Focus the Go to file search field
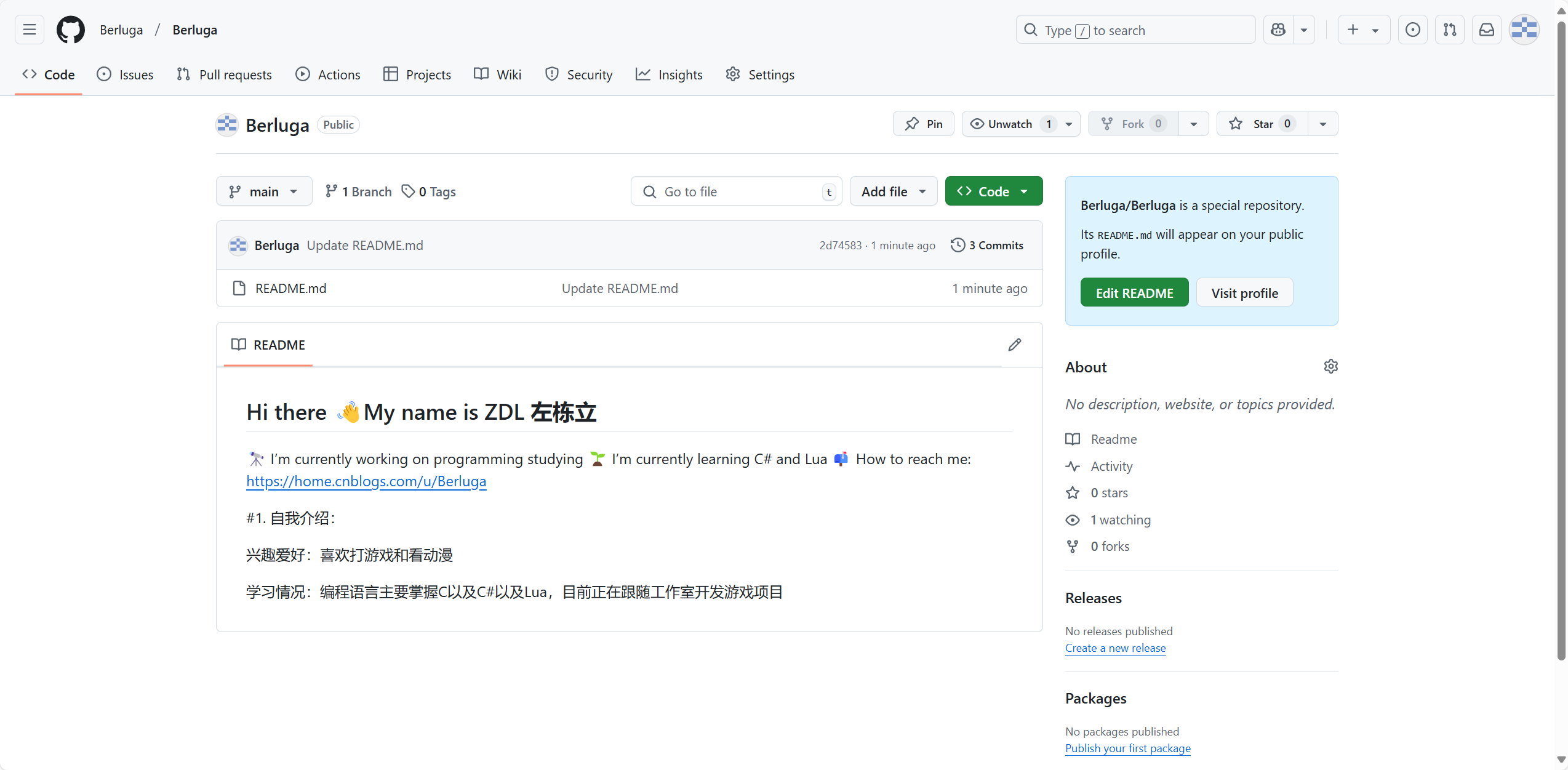 [x=735, y=191]
